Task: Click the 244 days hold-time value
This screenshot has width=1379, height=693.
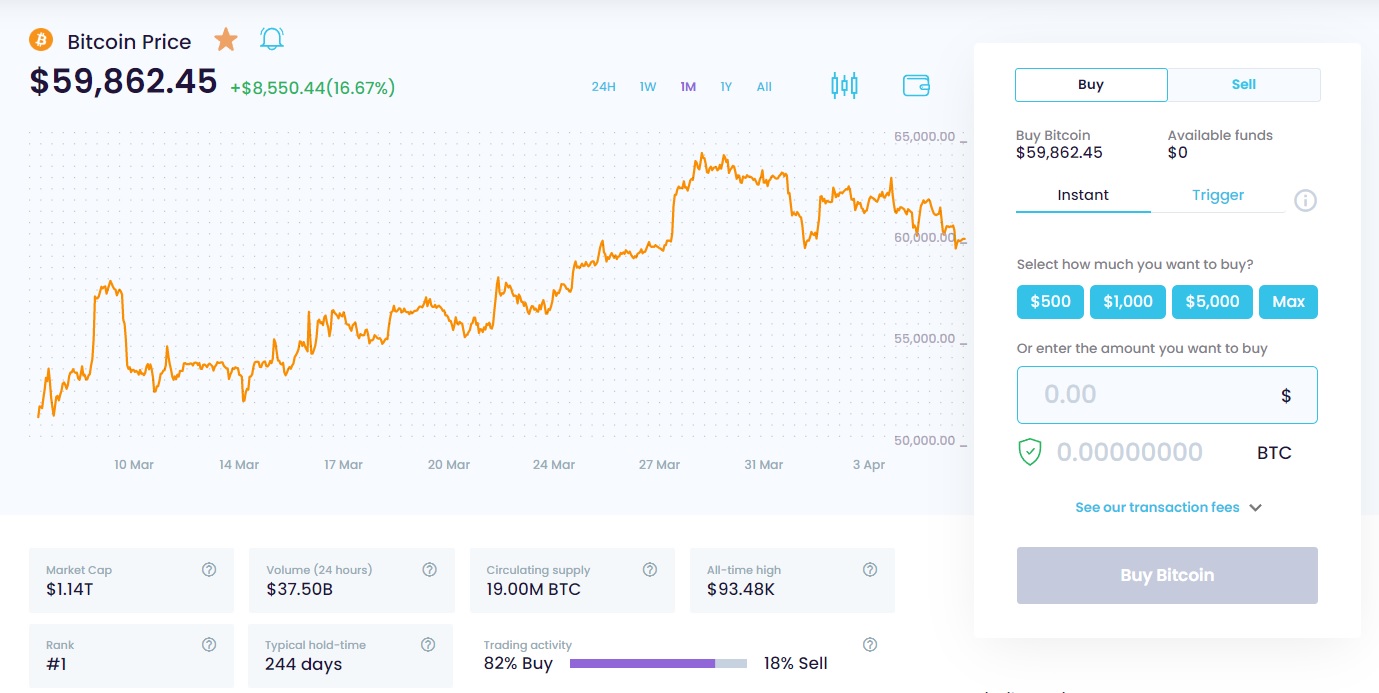Action: [303, 664]
